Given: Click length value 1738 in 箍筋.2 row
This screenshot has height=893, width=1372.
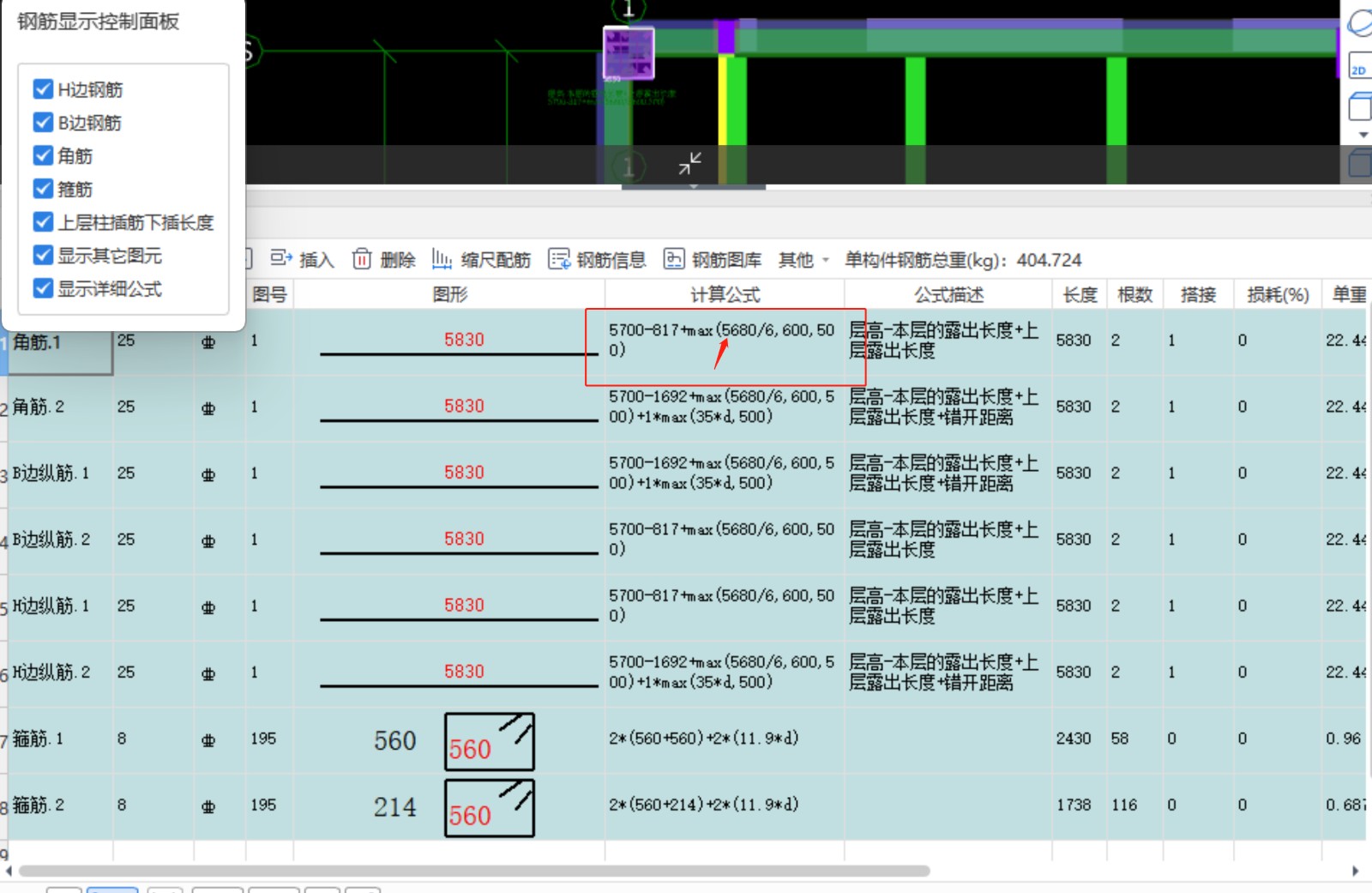Looking at the screenshot, I should tap(1074, 805).
